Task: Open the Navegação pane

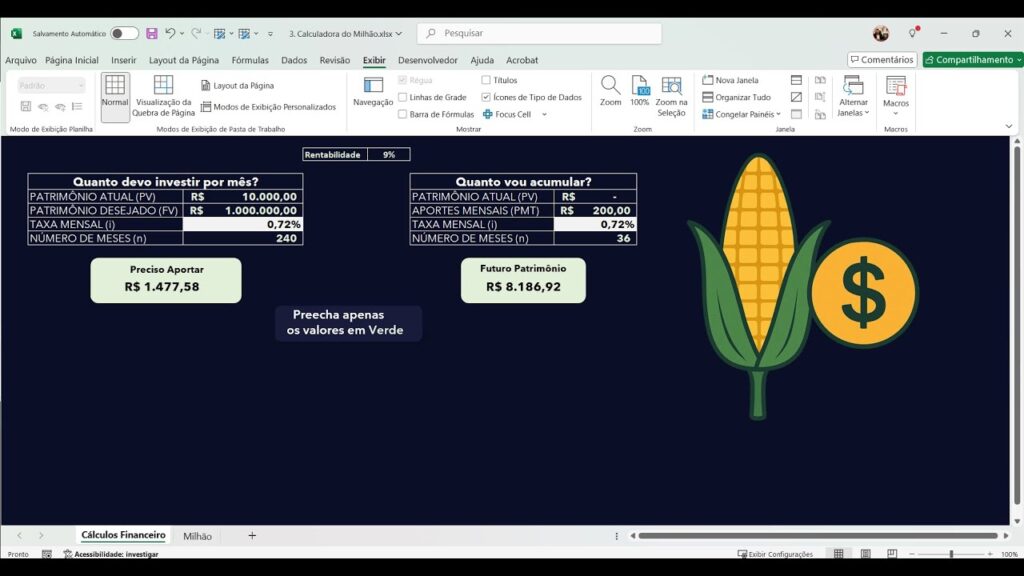Action: (x=373, y=91)
